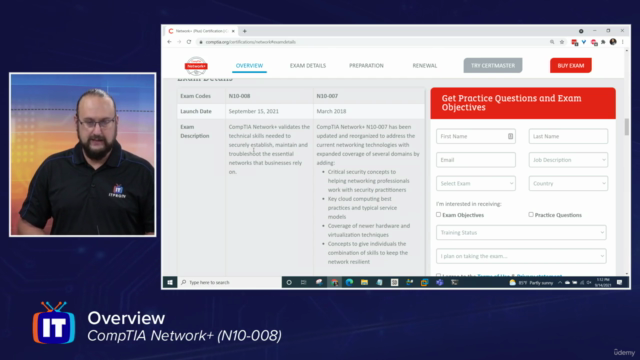Click 'Get Practice Questions and Exam Objectives' heading
The width and height of the screenshot is (640, 360).
click(511, 102)
